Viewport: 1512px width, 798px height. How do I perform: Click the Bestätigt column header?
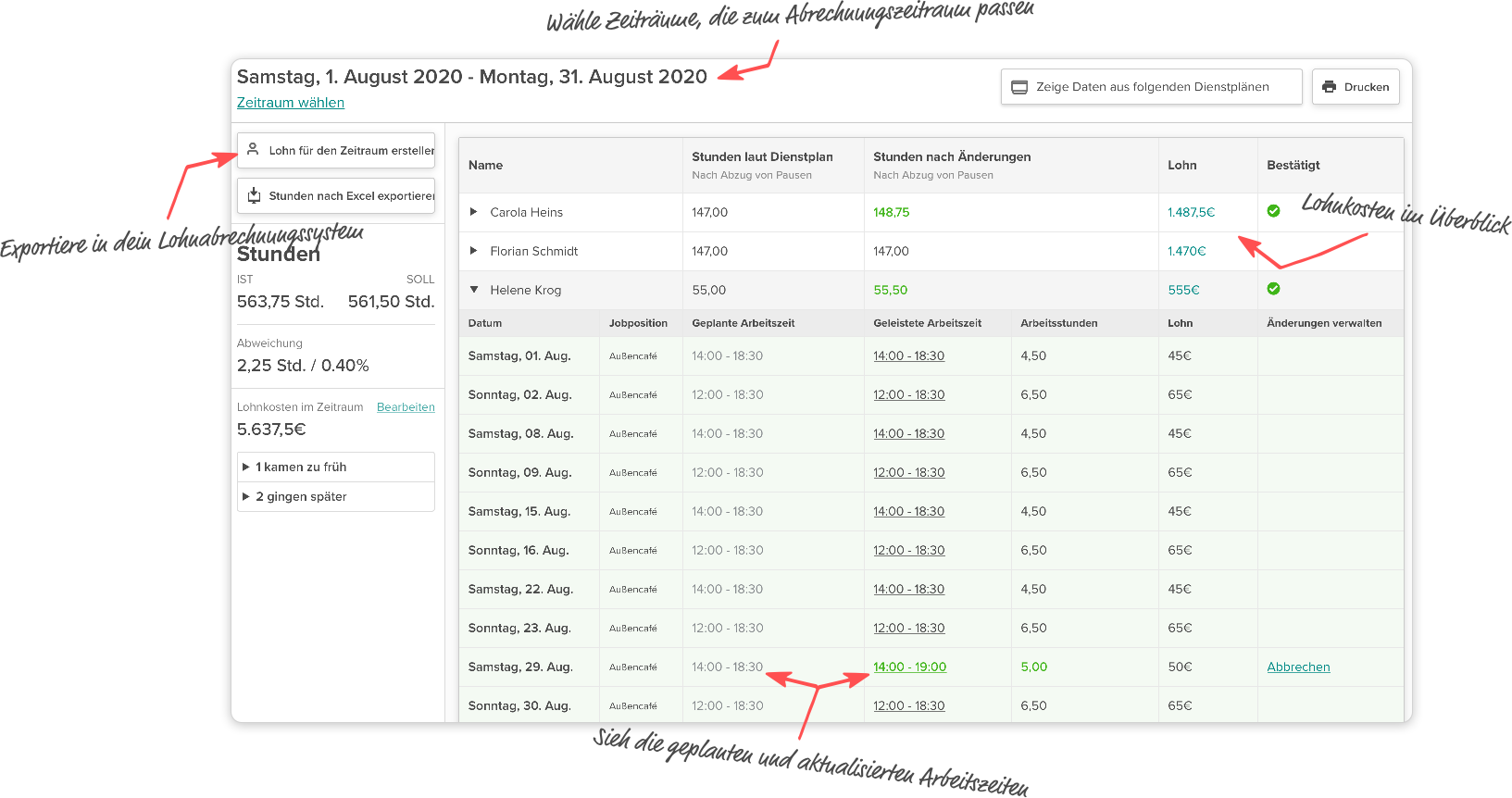[x=1293, y=165]
